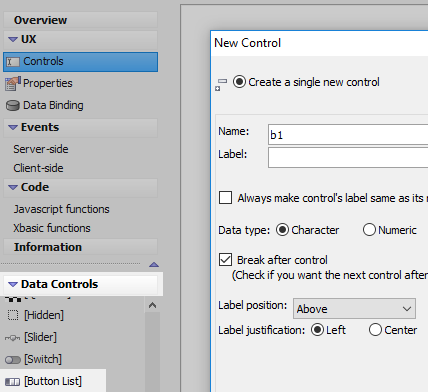The width and height of the screenshot is (428, 392).
Task: Select the [Hidden] control entry
Action: [x=43, y=315]
